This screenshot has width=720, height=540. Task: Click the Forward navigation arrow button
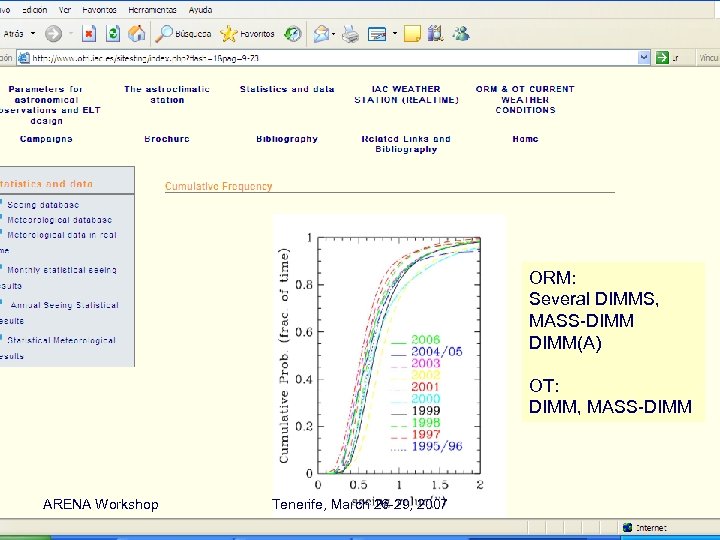coord(53,33)
